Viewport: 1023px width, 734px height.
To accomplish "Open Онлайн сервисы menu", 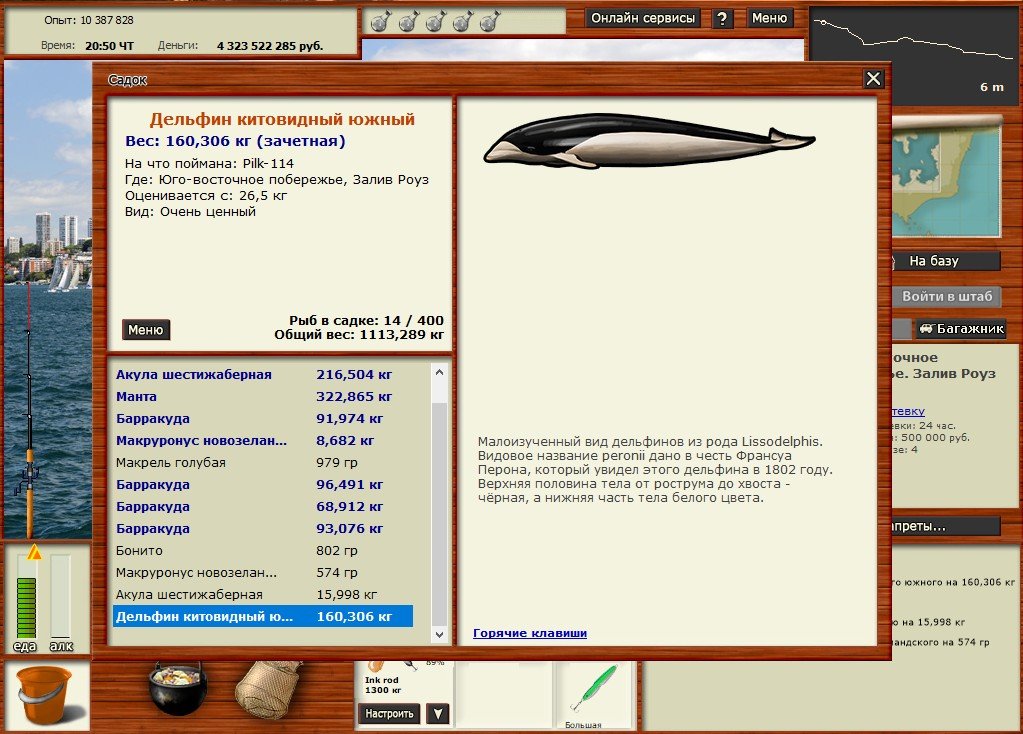I will pyautogui.click(x=643, y=18).
